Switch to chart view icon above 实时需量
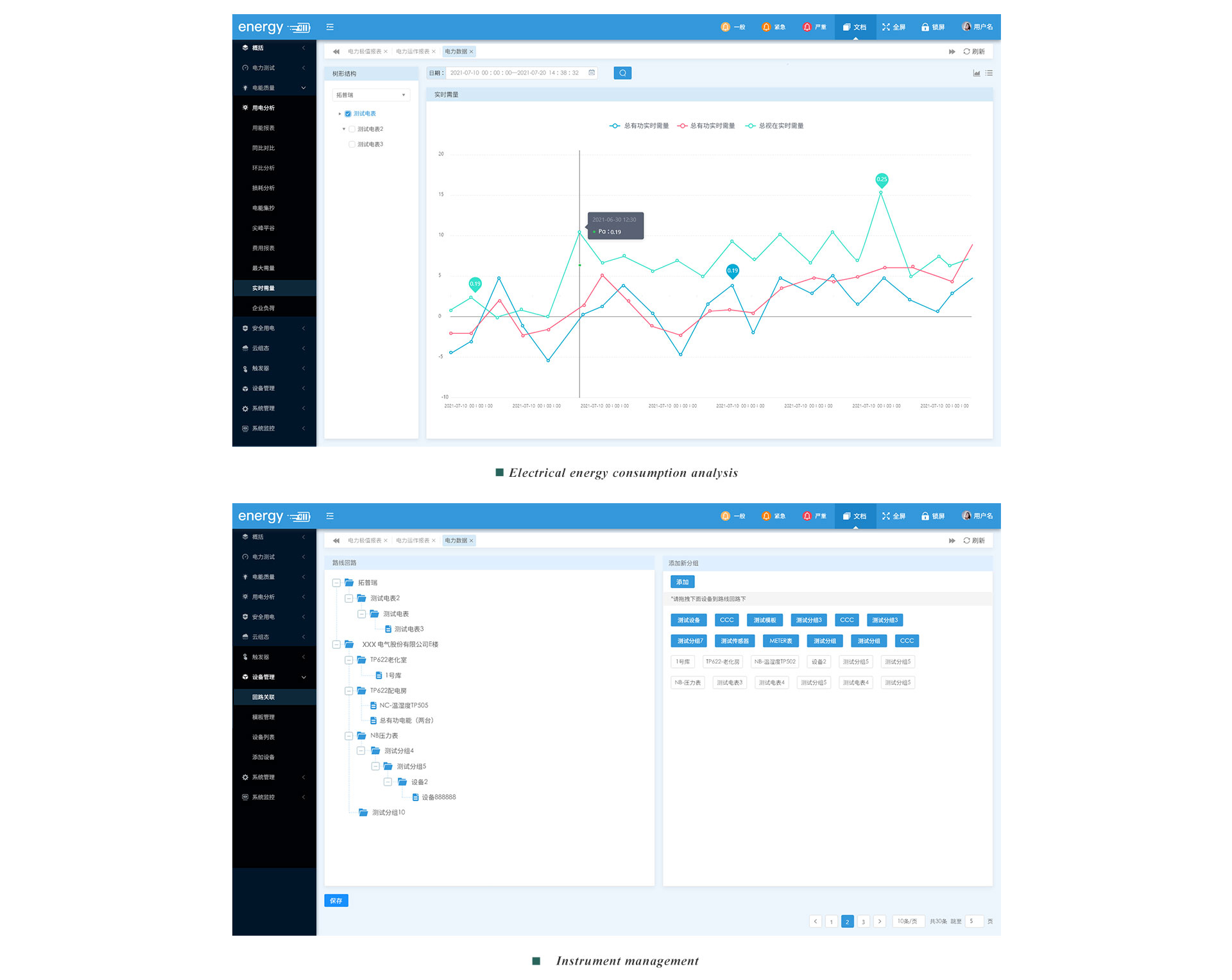This screenshot has height=980, width=1232. point(977,73)
